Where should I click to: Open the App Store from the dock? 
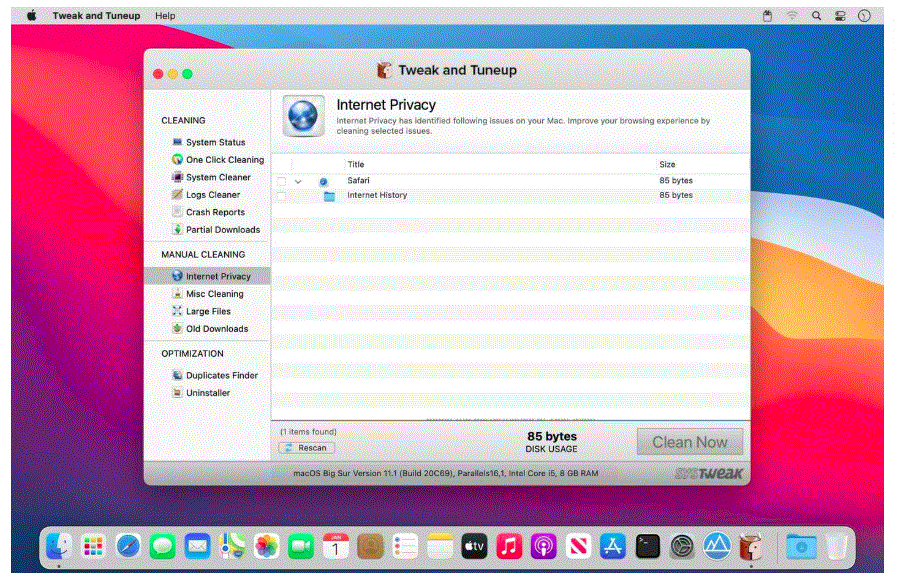[613, 546]
